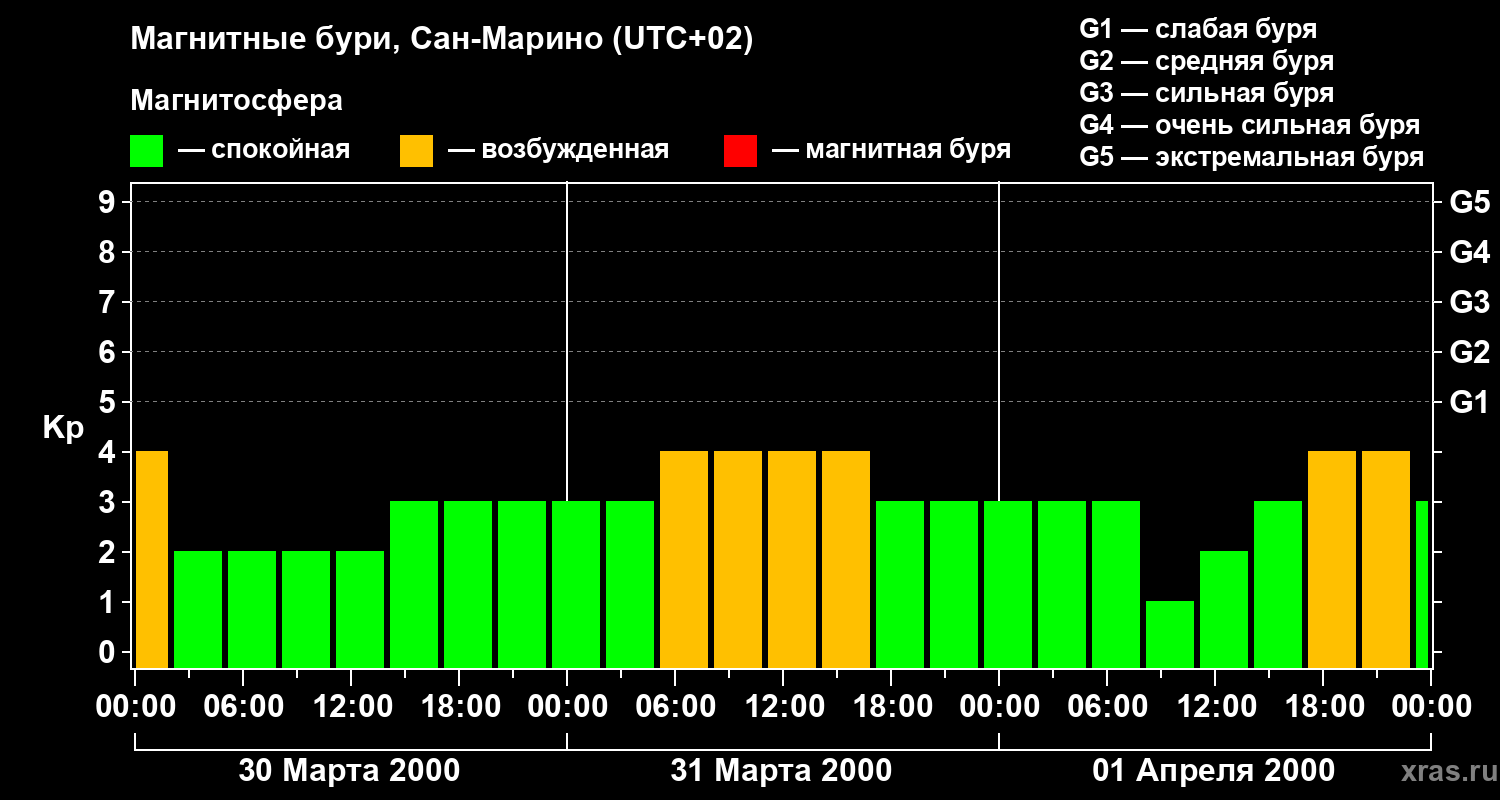Click the 'G1' right-axis label beside the chart

pos(1469,402)
